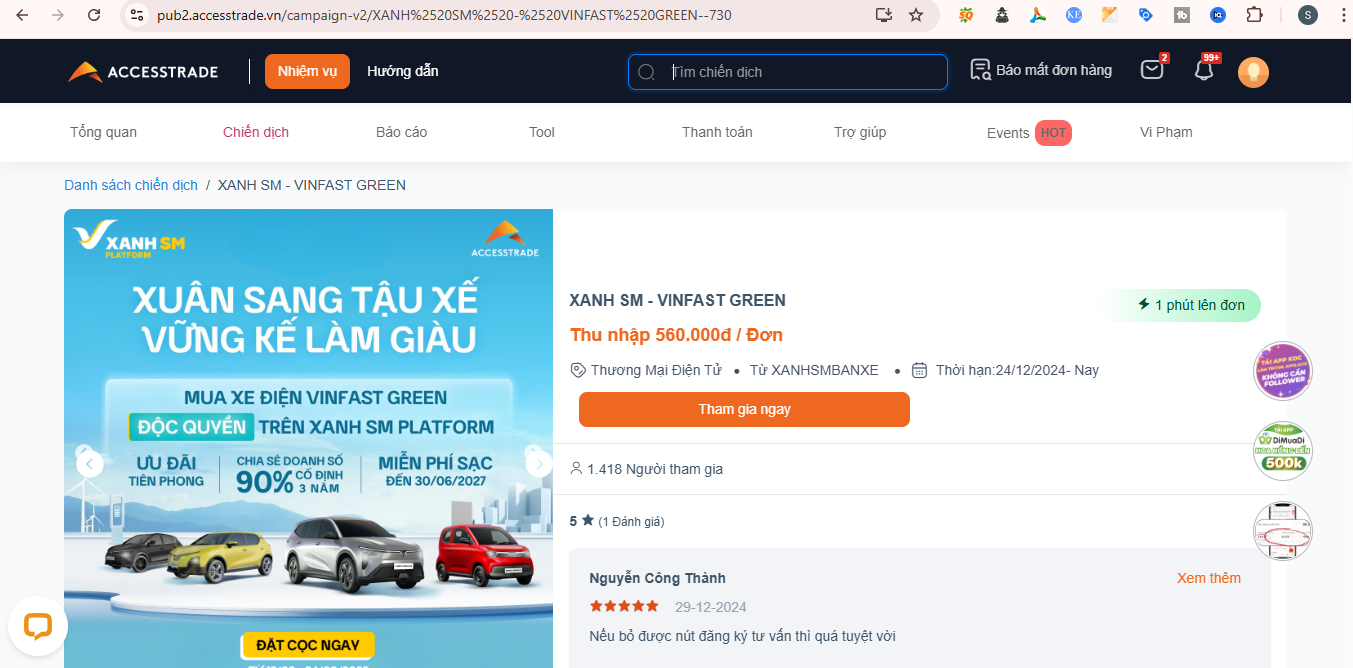Click the Vinfast Green campaign banner image
The width and height of the screenshot is (1353, 668).
click(x=308, y=438)
